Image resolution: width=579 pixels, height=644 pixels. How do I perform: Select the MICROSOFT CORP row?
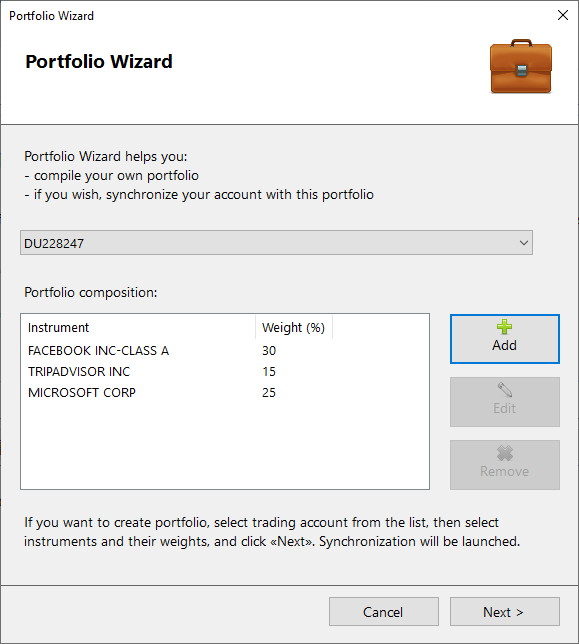(x=225, y=392)
